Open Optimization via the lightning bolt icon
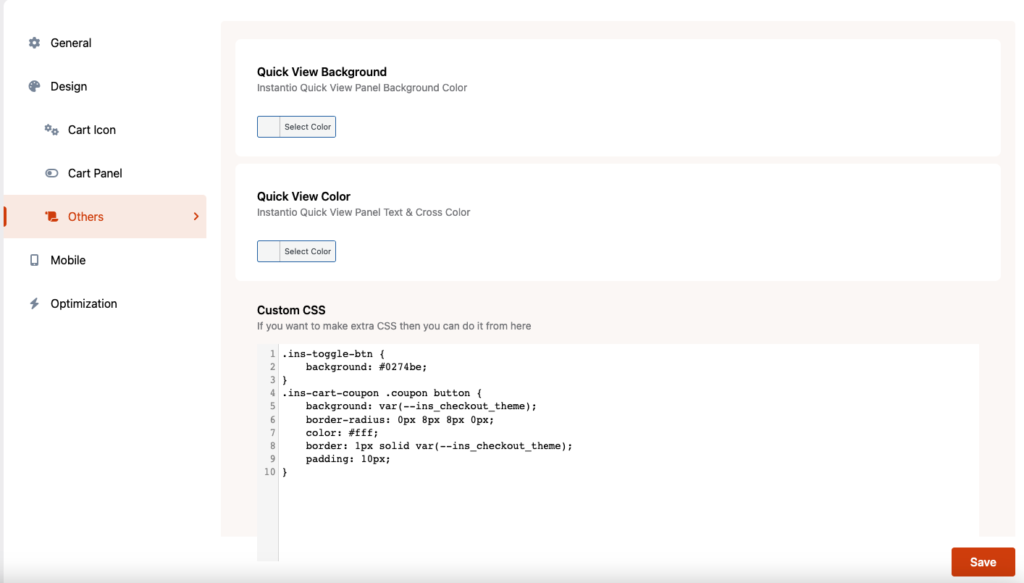Image resolution: width=1024 pixels, height=583 pixels. tap(36, 303)
